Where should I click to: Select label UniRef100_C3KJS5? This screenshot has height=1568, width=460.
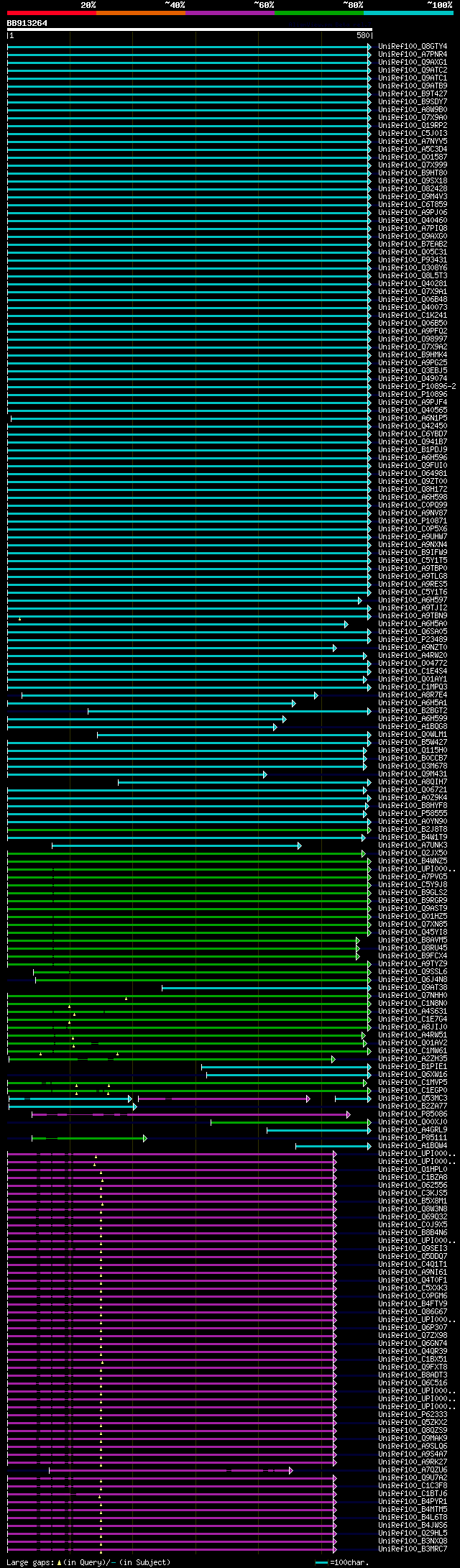point(413,1193)
